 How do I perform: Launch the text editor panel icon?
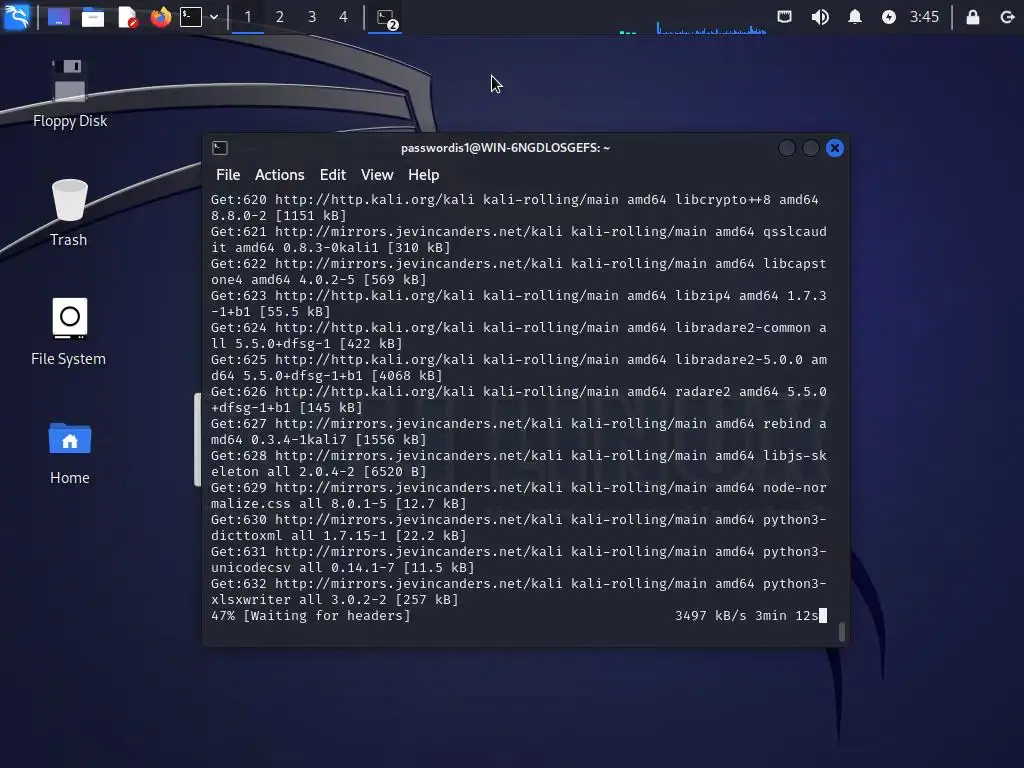(x=127, y=17)
